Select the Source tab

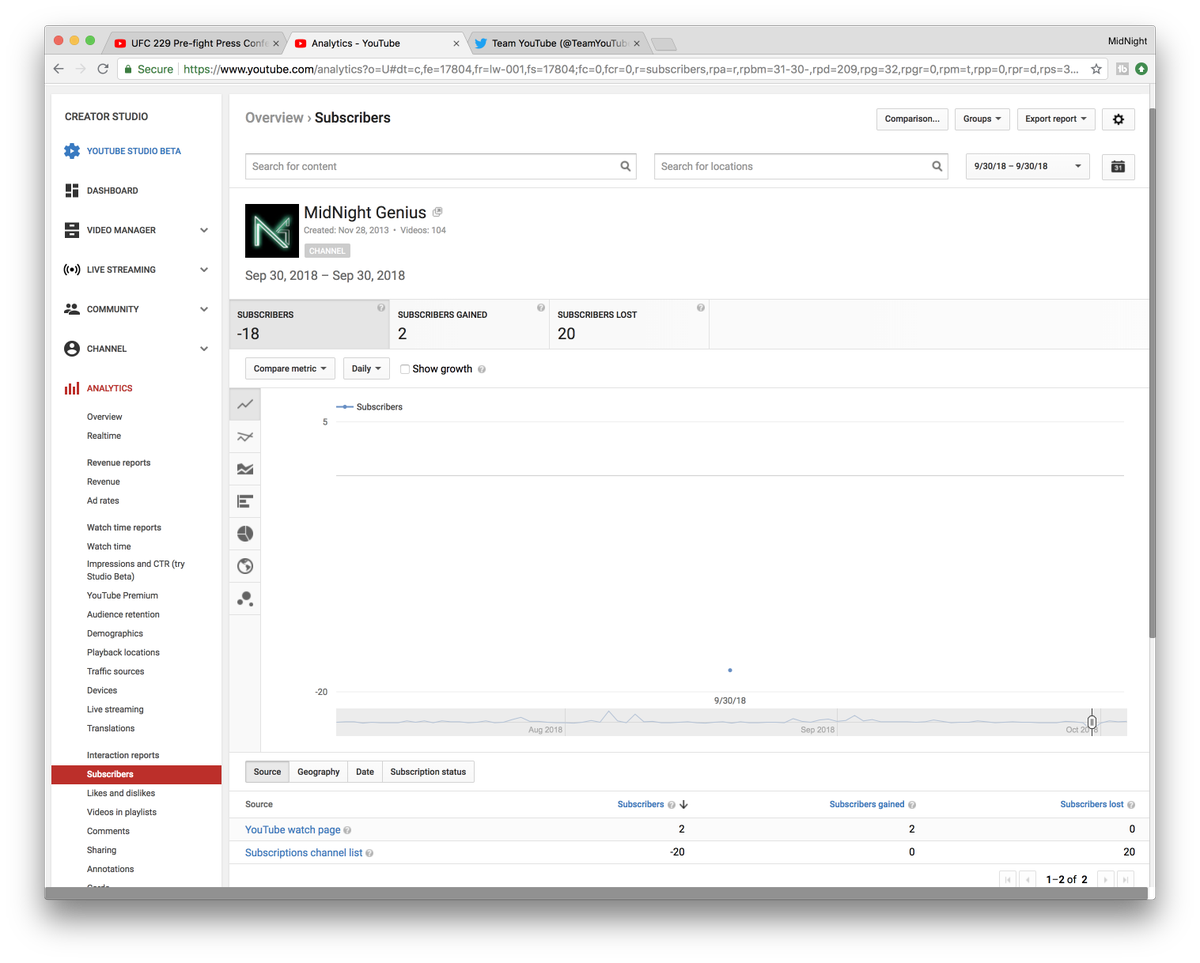tap(267, 772)
